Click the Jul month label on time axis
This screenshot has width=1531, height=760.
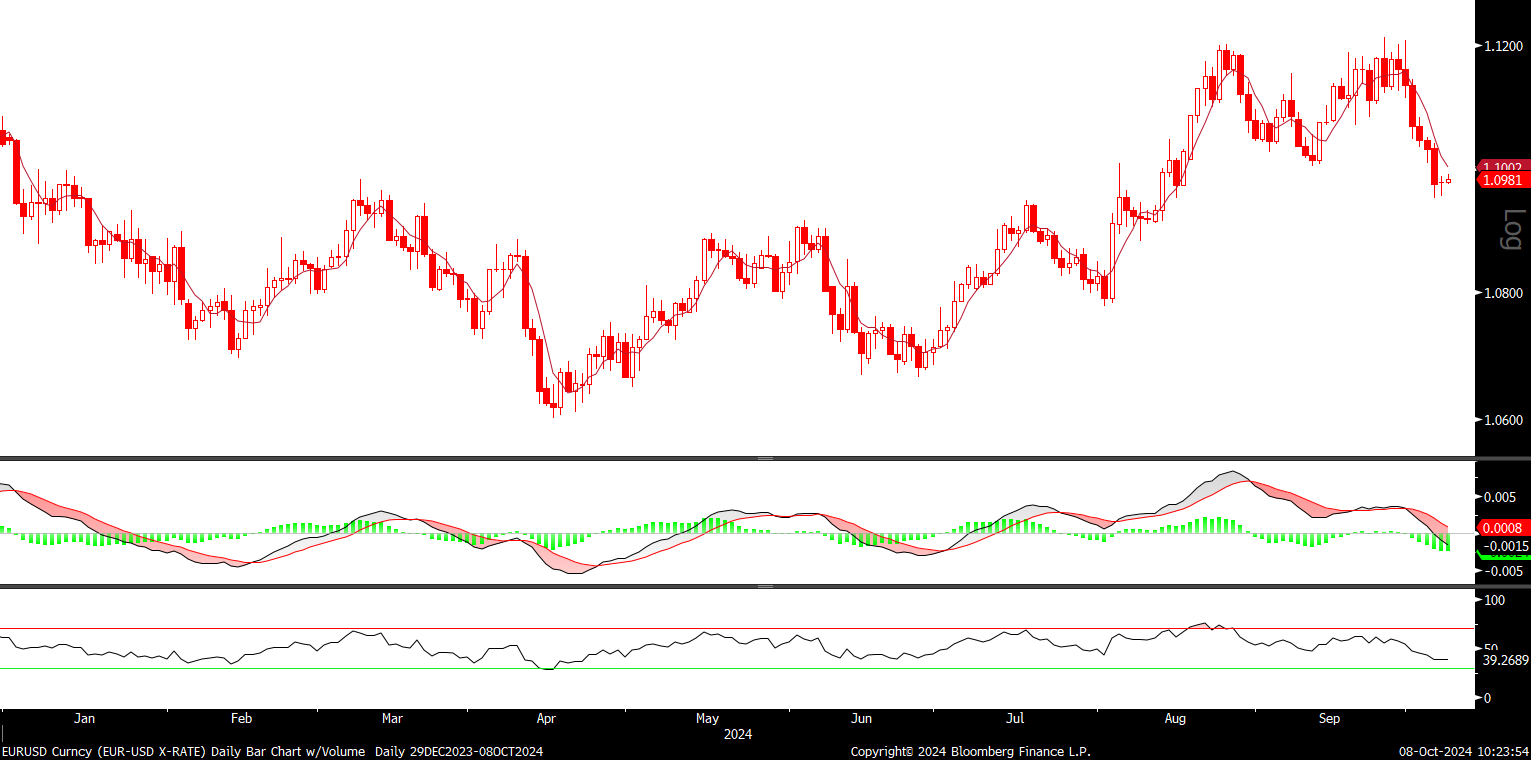(1015, 718)
